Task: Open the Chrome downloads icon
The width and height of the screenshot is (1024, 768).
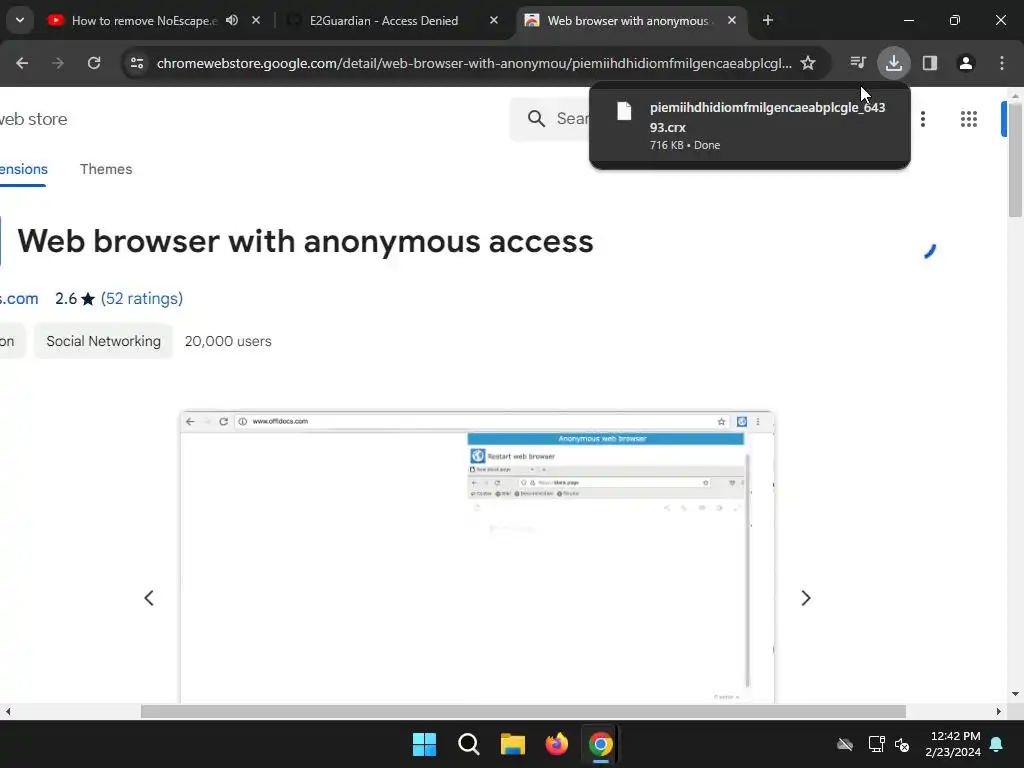Action: (894, 63)
